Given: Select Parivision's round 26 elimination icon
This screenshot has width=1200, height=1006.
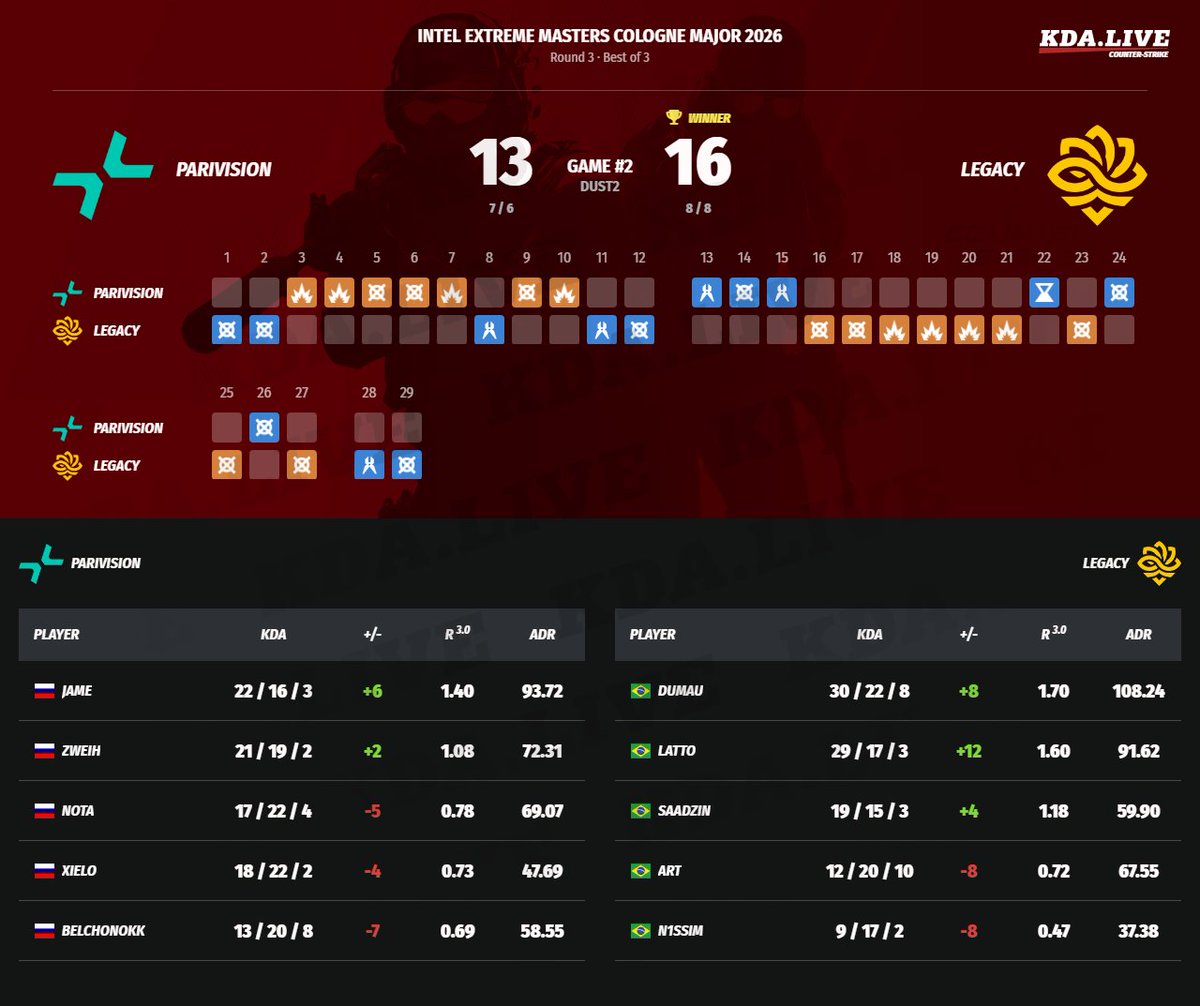Looking at the screenshot, I should (x=264, y=427).
